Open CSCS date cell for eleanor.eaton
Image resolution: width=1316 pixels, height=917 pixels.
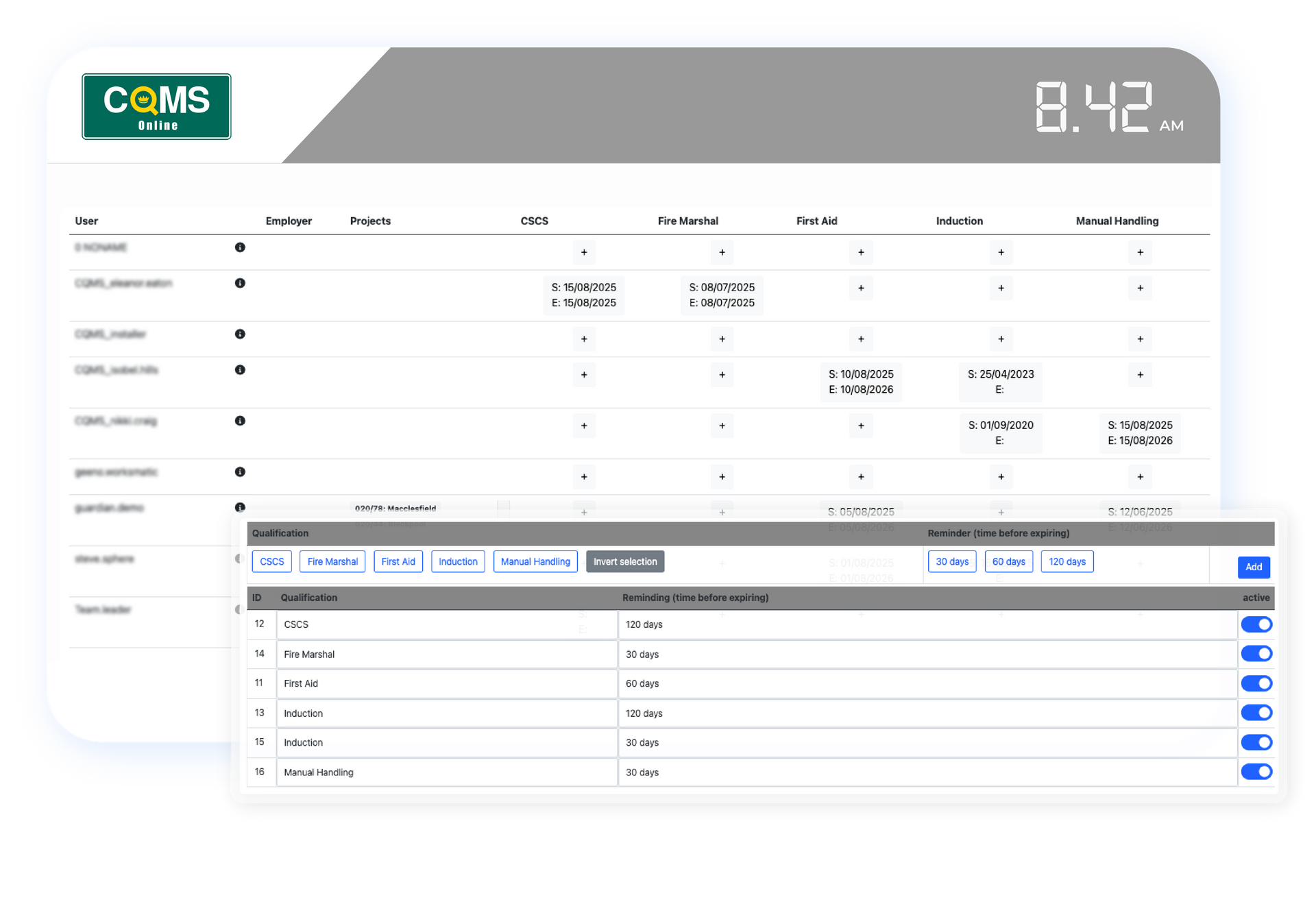click(584, 295)
